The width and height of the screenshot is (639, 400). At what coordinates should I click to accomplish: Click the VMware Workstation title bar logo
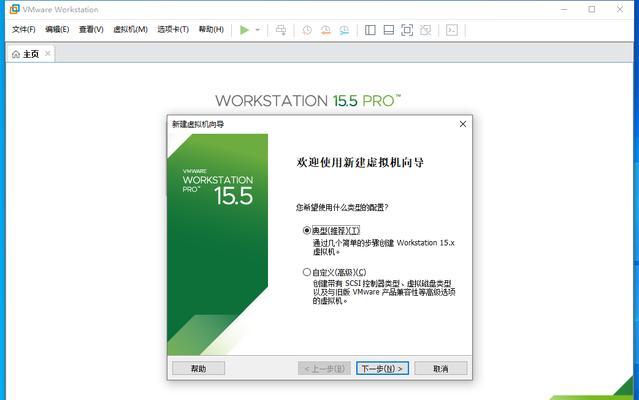click(15, 9)
